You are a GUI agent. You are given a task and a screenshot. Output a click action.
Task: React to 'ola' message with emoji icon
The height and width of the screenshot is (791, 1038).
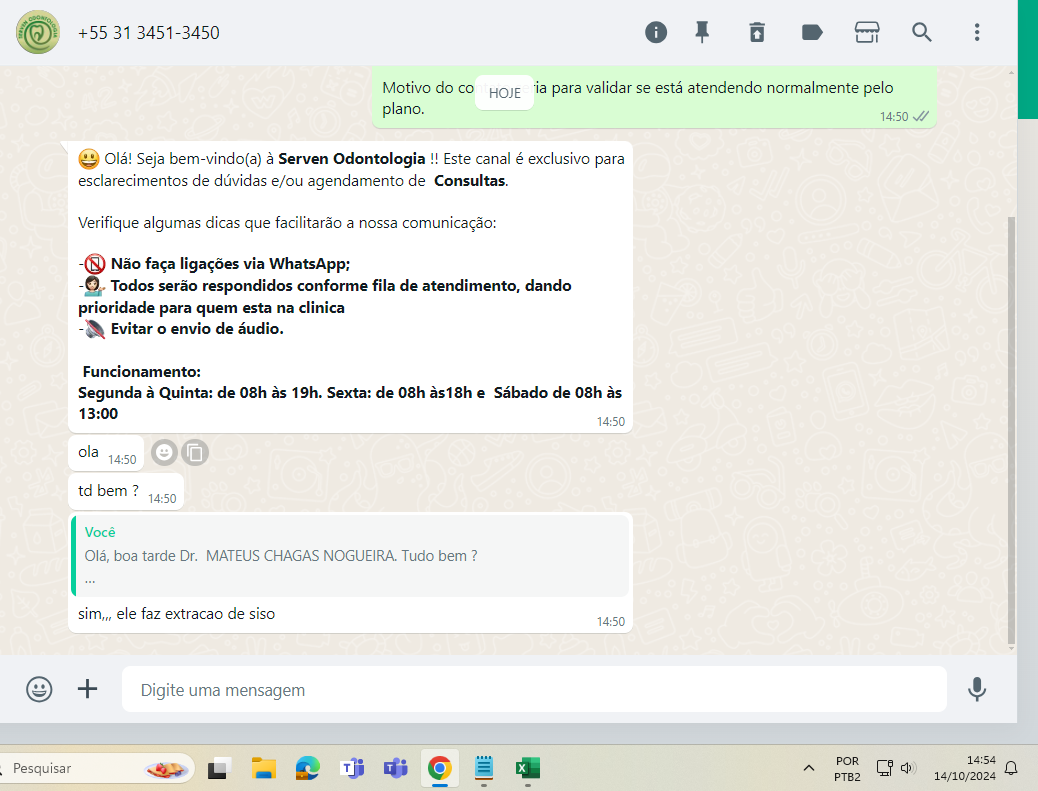(164, 453)
